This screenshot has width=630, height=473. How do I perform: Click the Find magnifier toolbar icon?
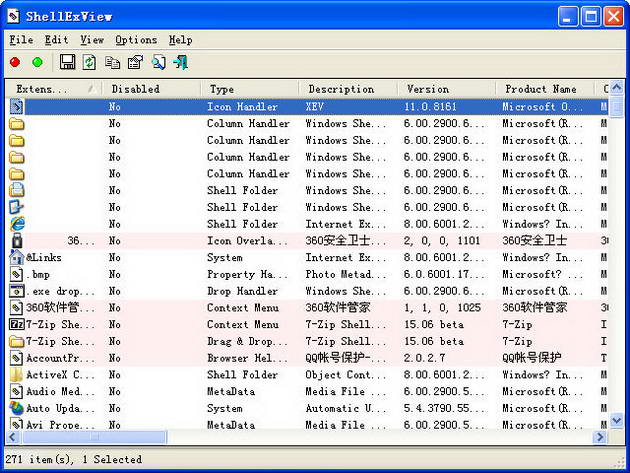(x=158, y=62)
